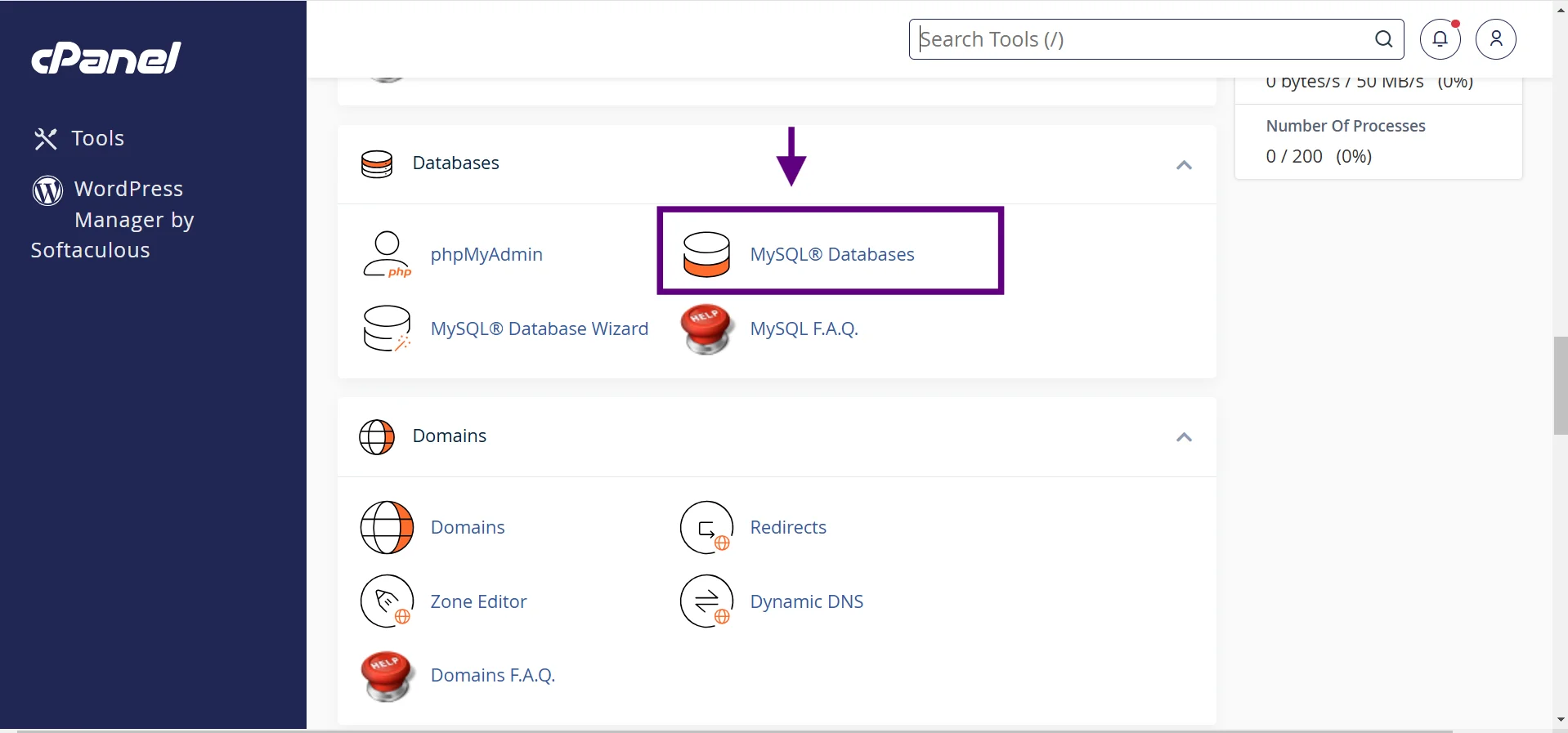Viewport: 1568px width, 733px height.
Task: Click the Domains section heading
Action: click(450, 436)
